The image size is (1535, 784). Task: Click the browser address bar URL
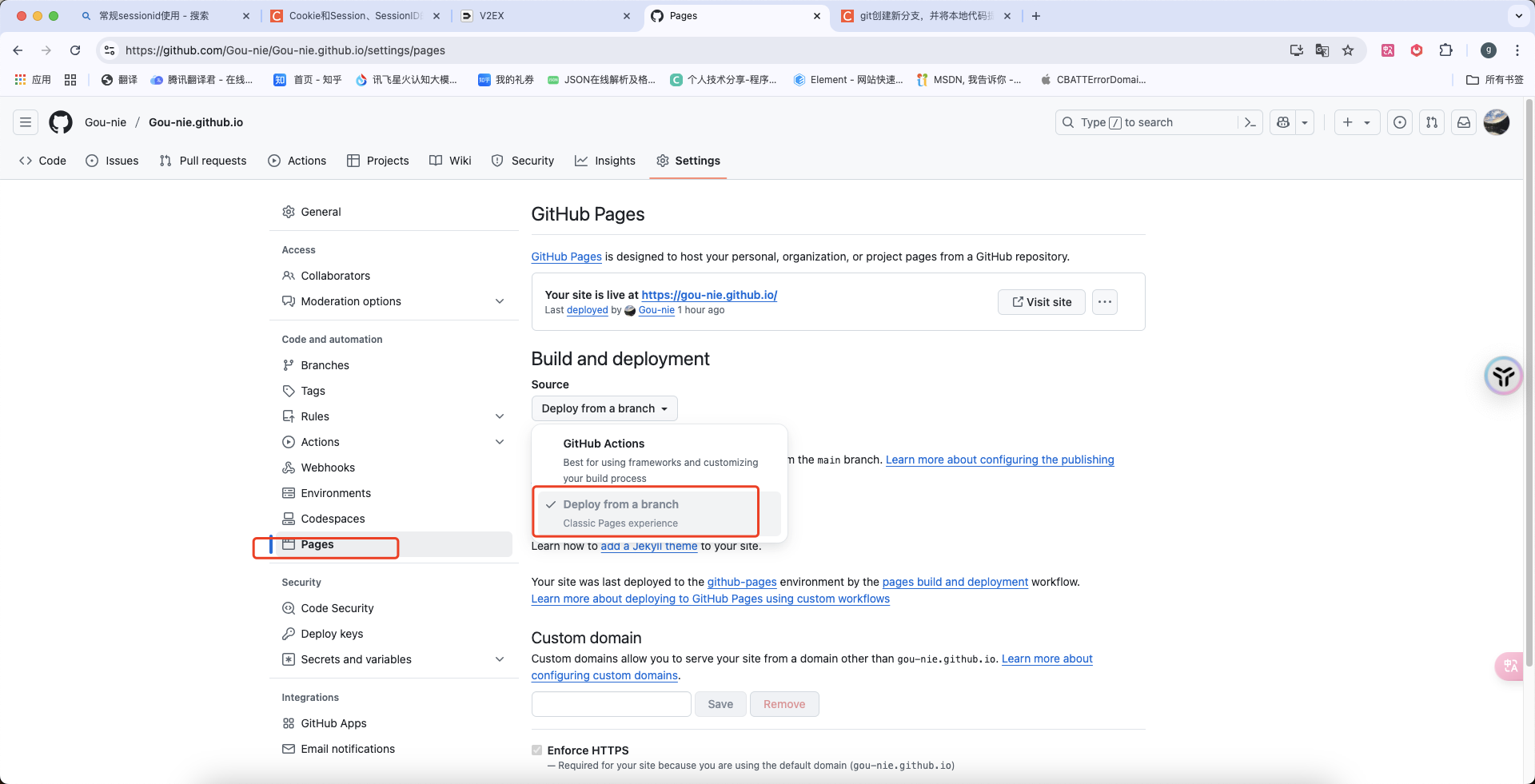[285, 50]
